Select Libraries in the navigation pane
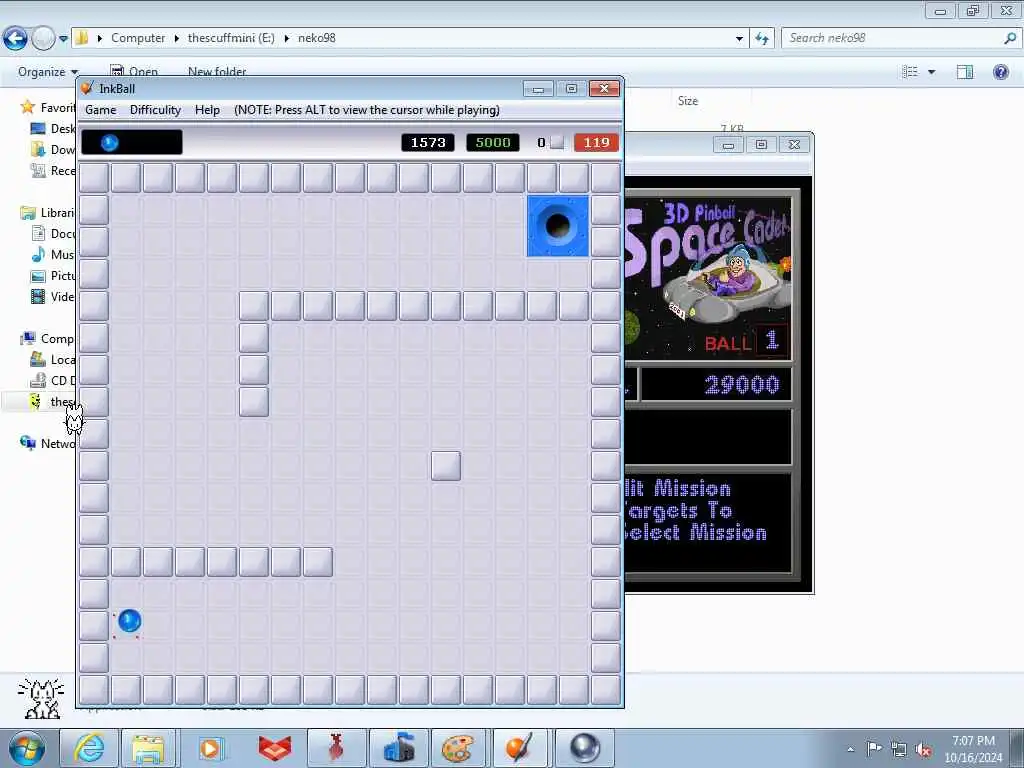Image resolution: width=1024 pixels, height=768 pixels. 47,213
